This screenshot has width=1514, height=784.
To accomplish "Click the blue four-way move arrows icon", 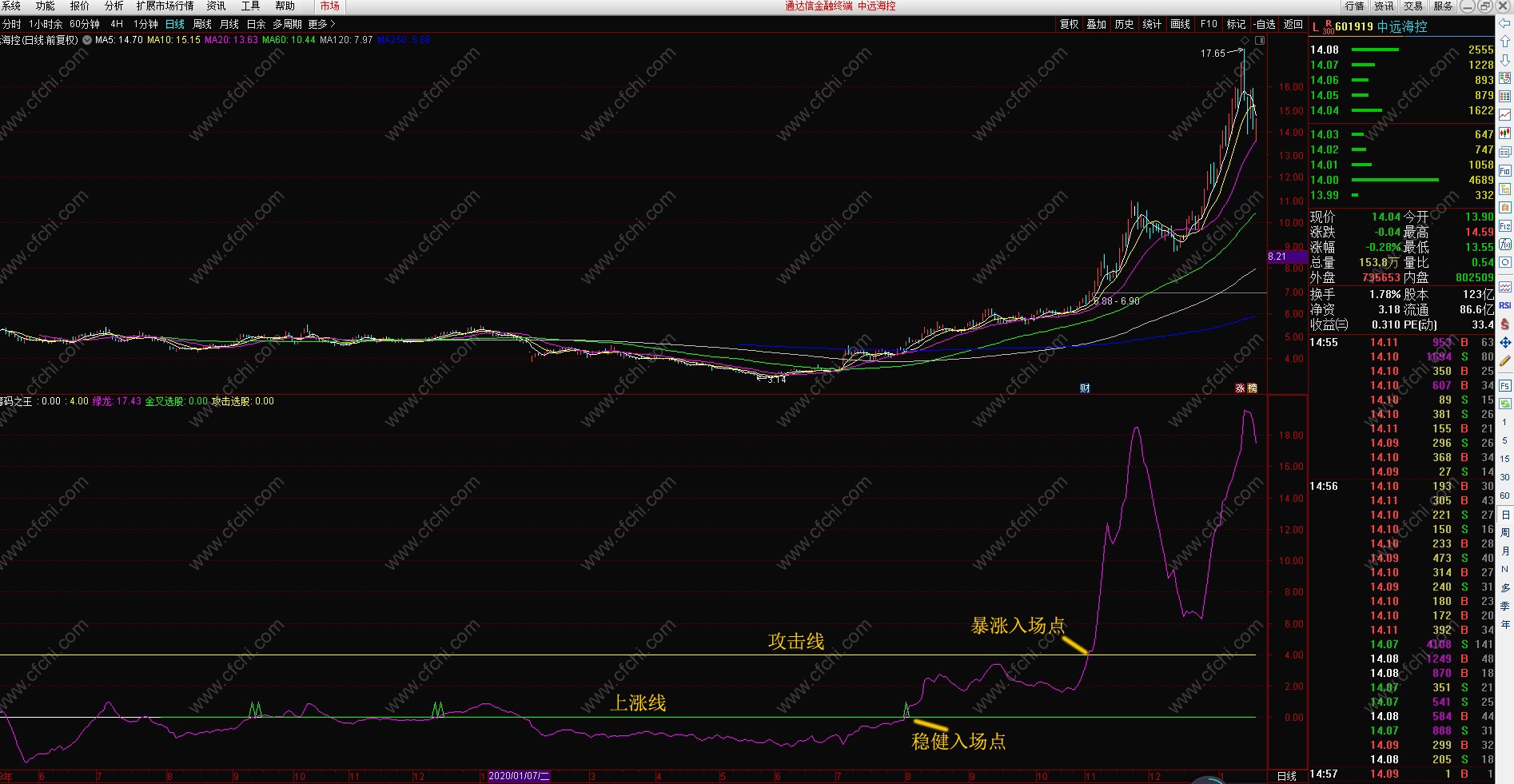I will [x=1504, y=342].
